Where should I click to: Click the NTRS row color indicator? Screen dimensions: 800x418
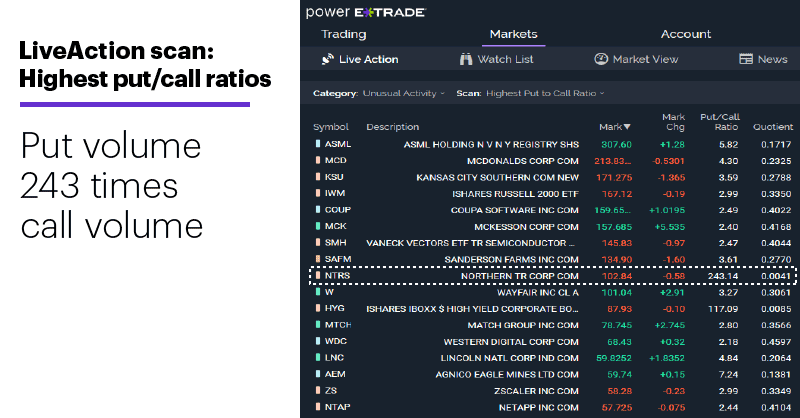318,276
